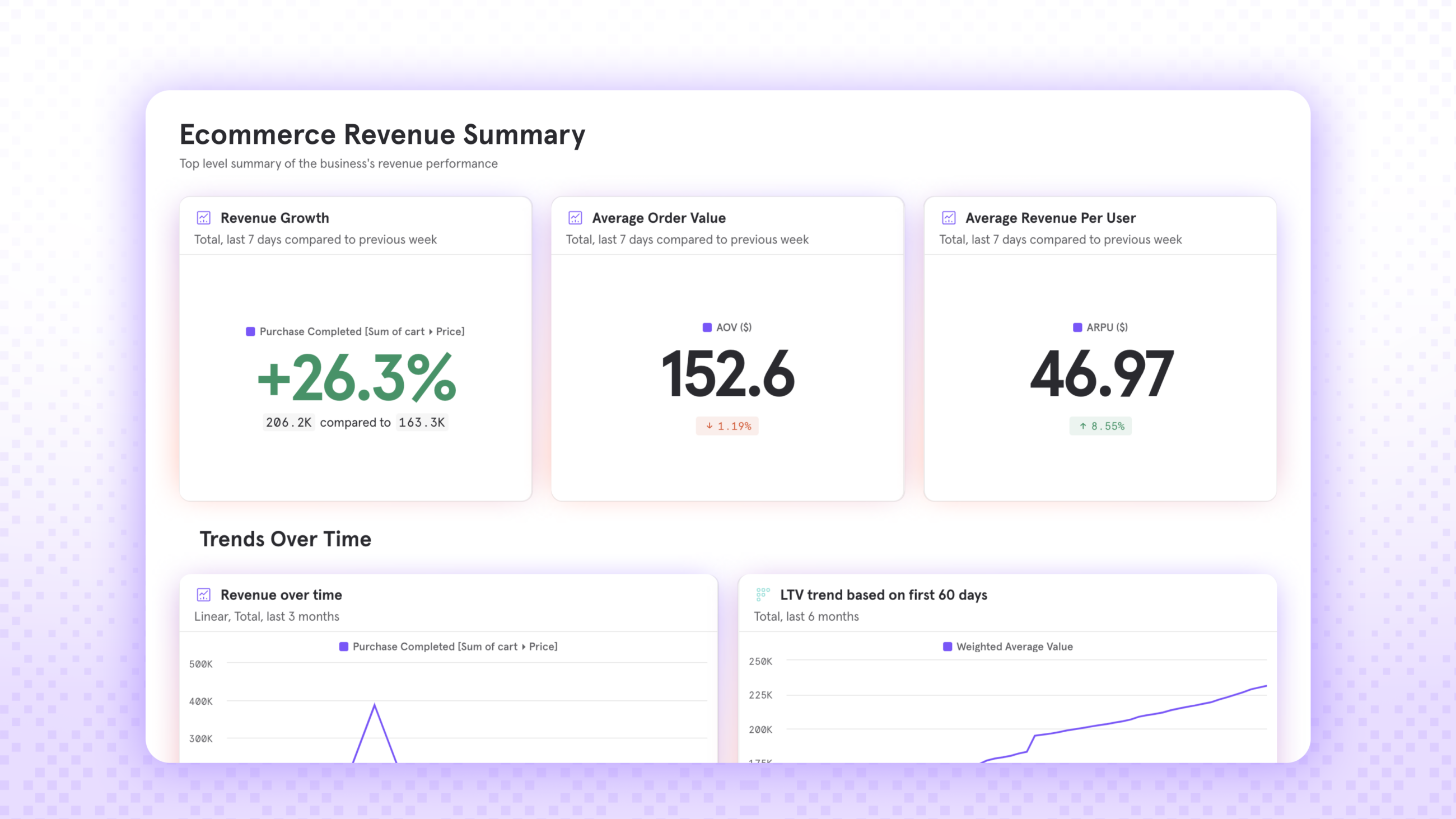Click the Average Order Value chart icon
This screenshot has height=819, width=1456.
[575, 217]
